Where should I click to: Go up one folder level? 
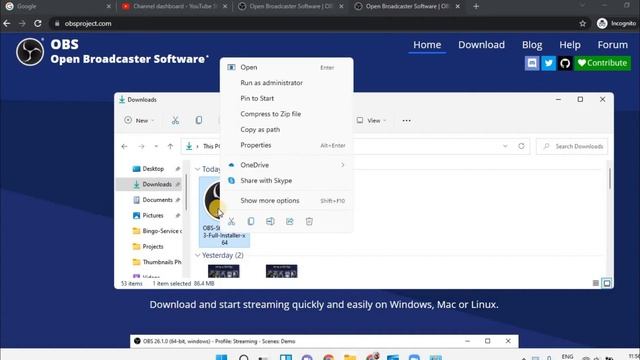170,146
